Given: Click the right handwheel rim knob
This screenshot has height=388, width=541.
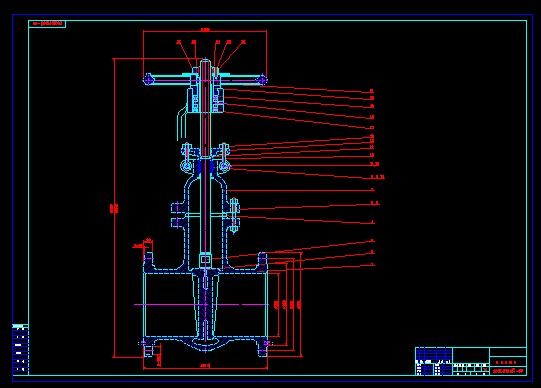Looking at the screenshot, I should [263, 79].
